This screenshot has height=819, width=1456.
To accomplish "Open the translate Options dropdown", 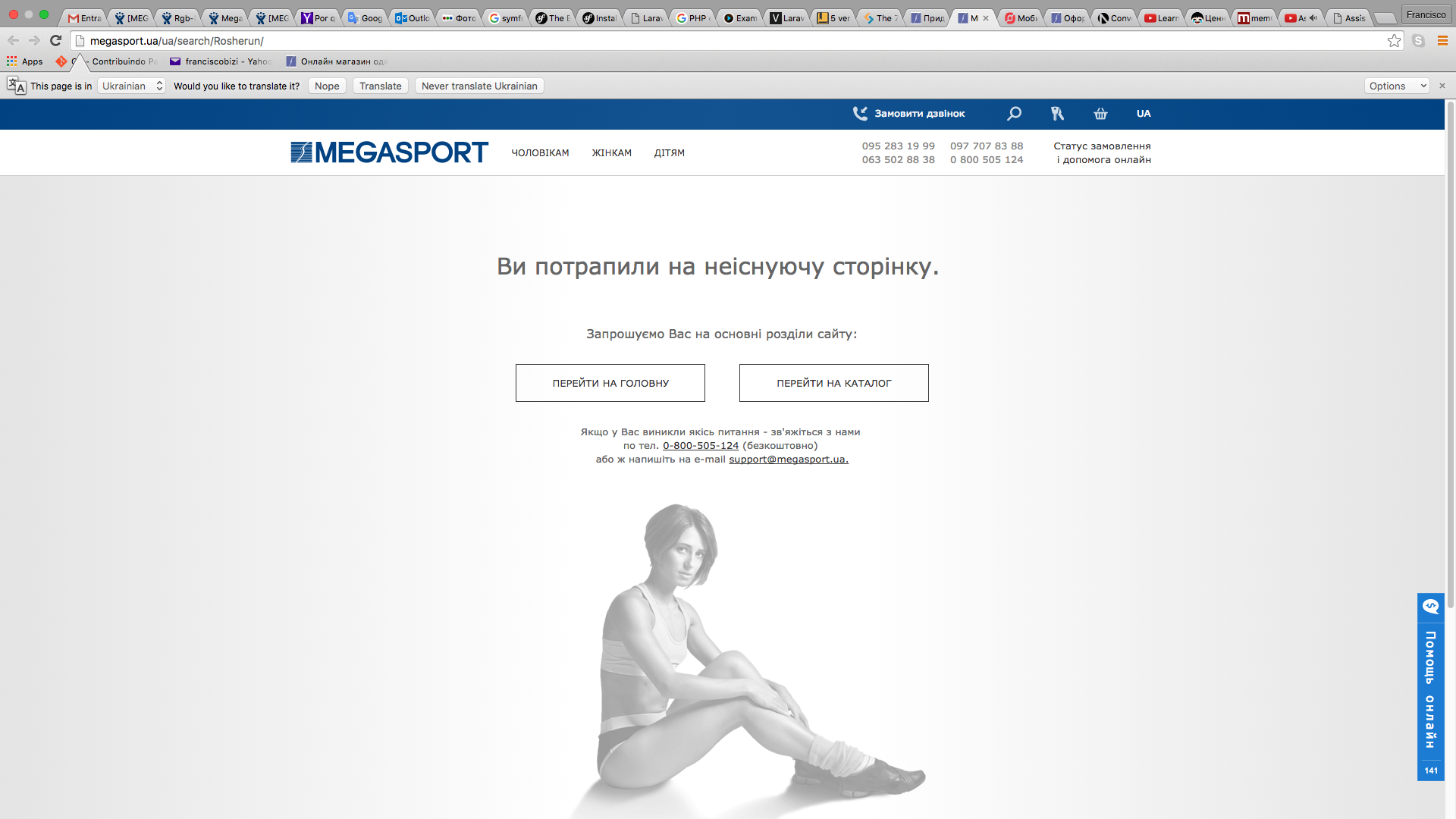I will coord(1398,86).
